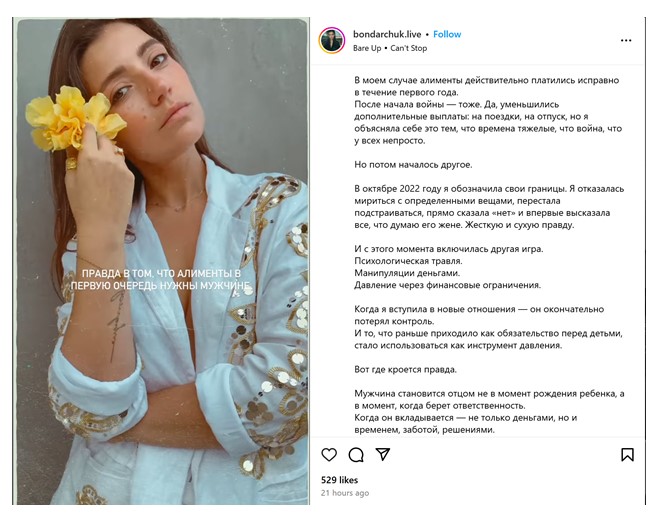Image resolution: width=660 pixels, height=525 pixels.
Task: Click the white overlay caption on the photo
Action: point(160,279)
